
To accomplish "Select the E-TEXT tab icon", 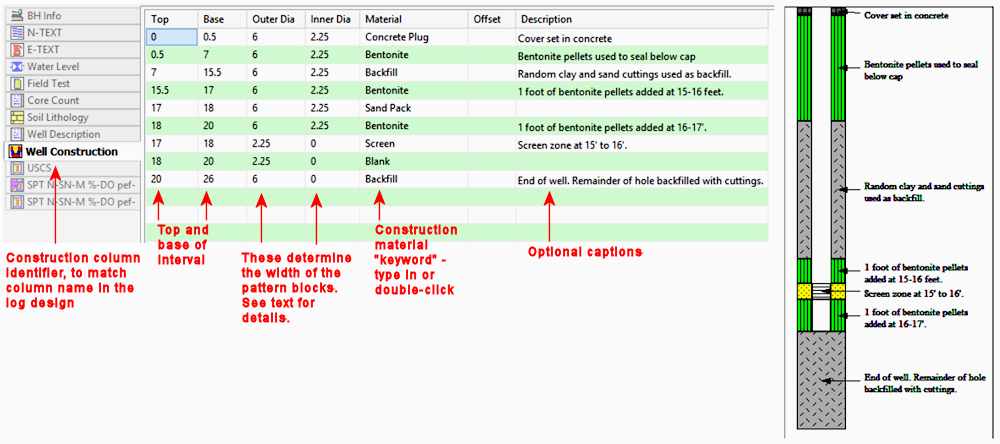I will [18, 50].
